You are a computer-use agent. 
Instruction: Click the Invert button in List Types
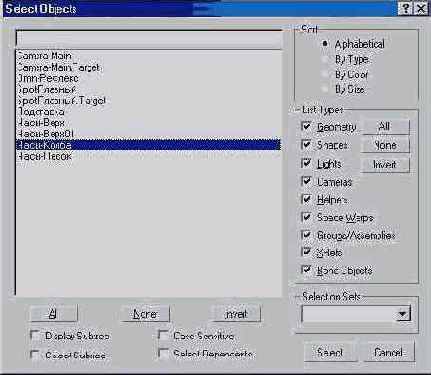(x=385, y=165)
